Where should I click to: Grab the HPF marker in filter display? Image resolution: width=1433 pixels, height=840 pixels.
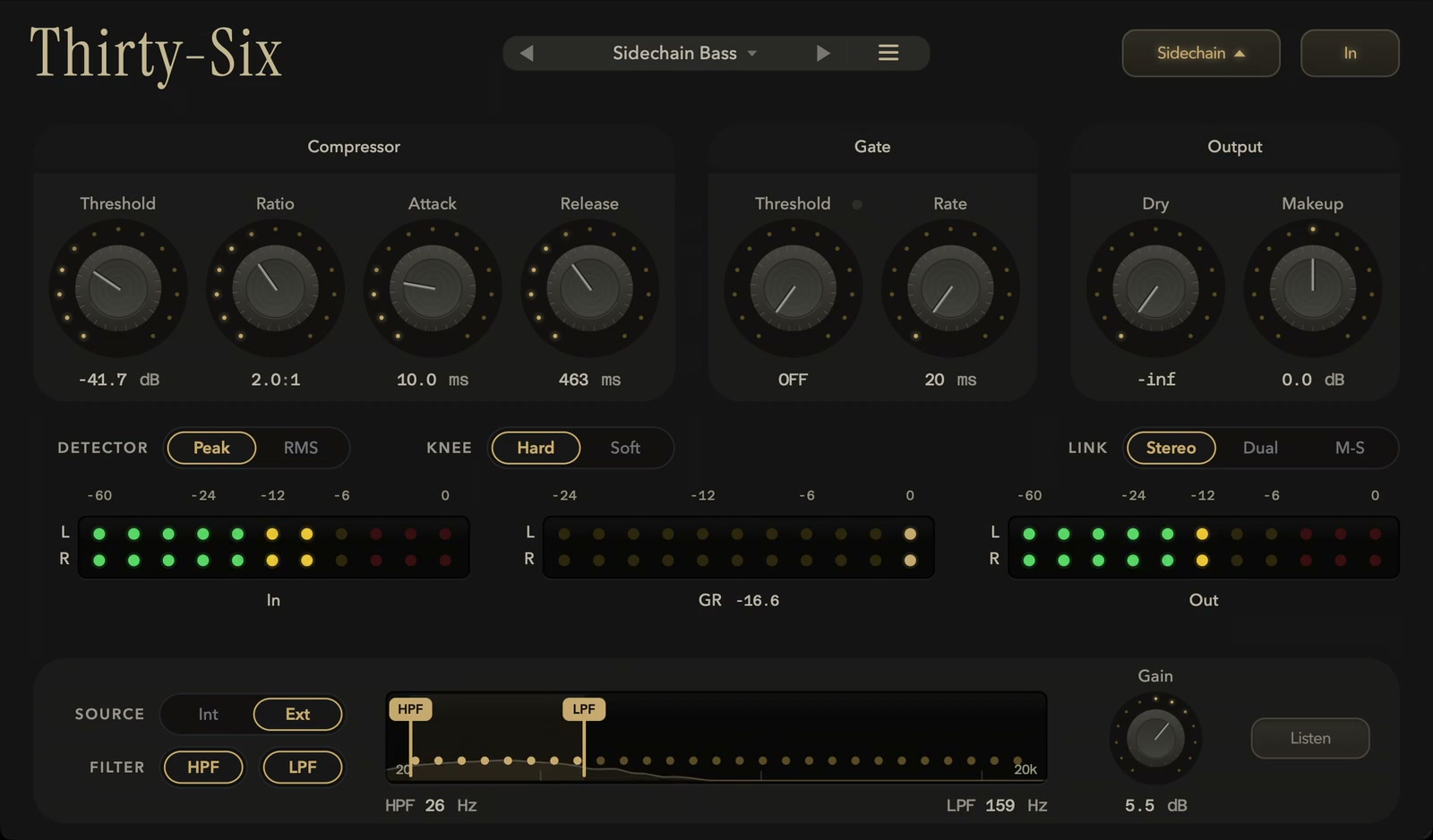[x=410, y=709]
